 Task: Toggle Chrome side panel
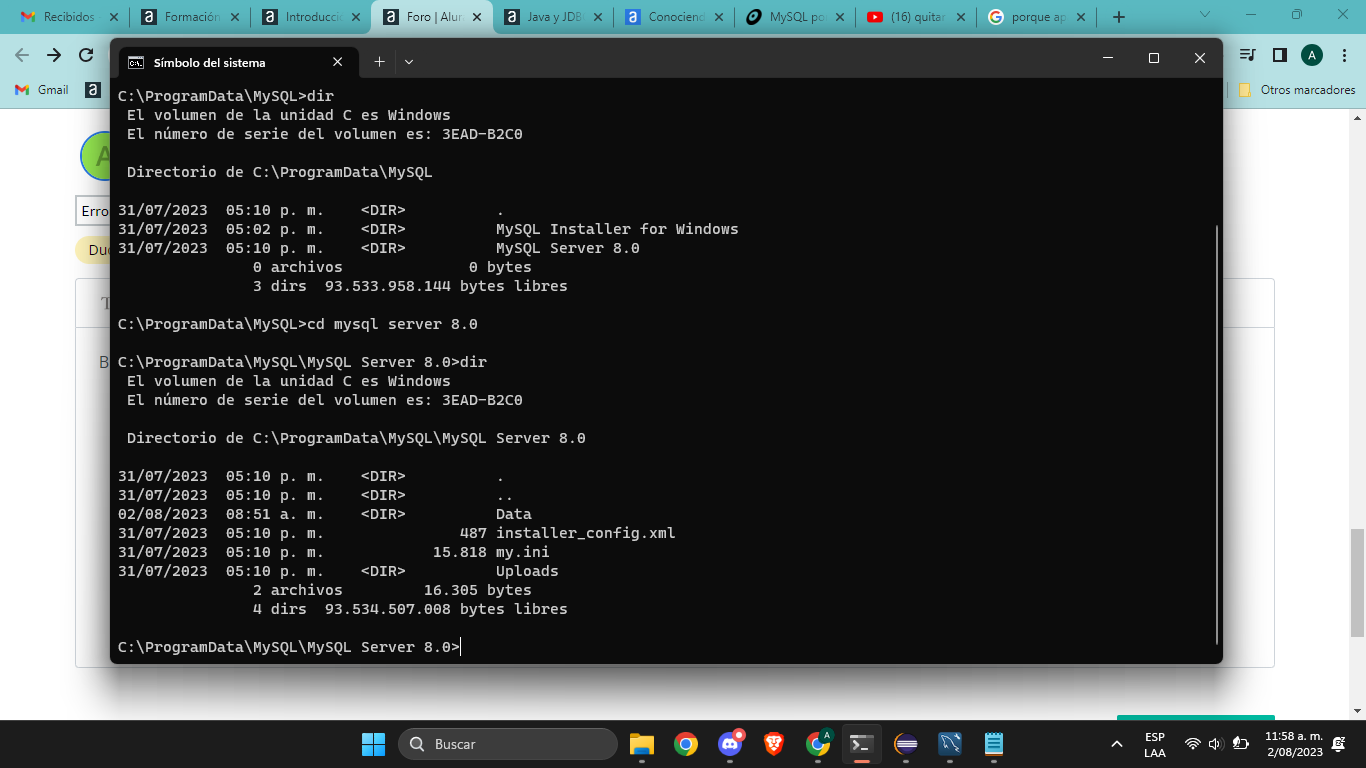click(1279, 55)
